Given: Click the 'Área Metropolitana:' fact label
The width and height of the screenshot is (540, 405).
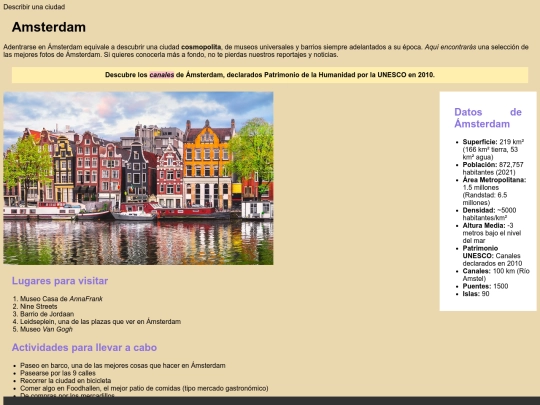Looking at the screenshot, I should pyautogui.click(x=494, y=180).
